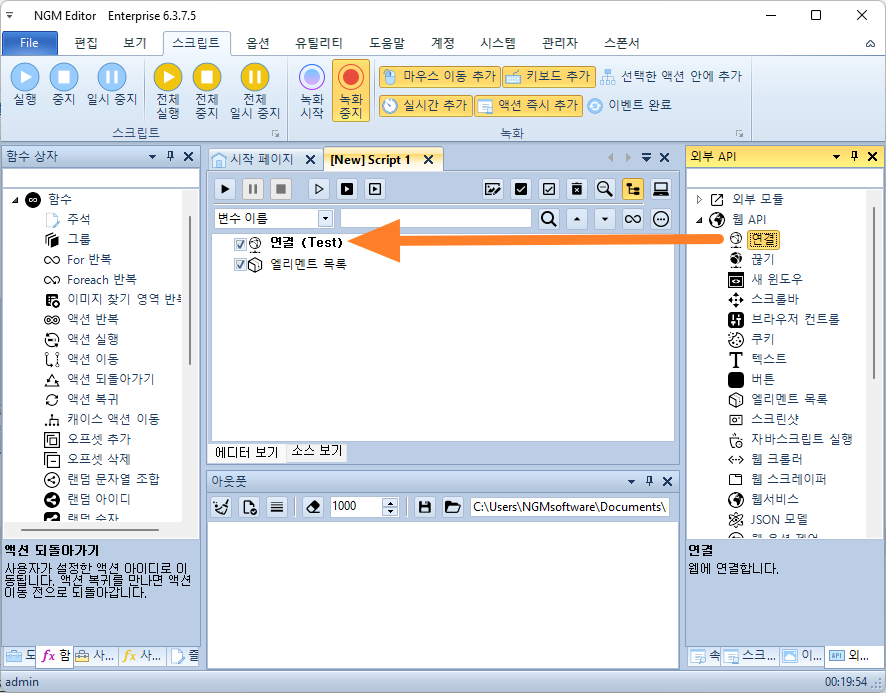This screenshot has width=886, height=693.
Task: Click 이벤트 완료 button
Action: point(629,105)
